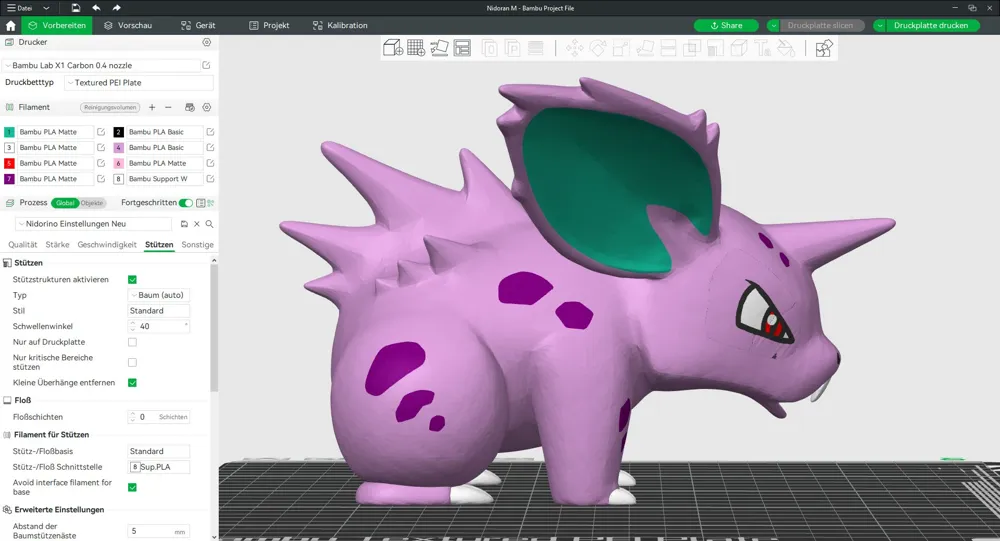Click the Redo arrow
1000x541 pixels.
click(116, 8)
